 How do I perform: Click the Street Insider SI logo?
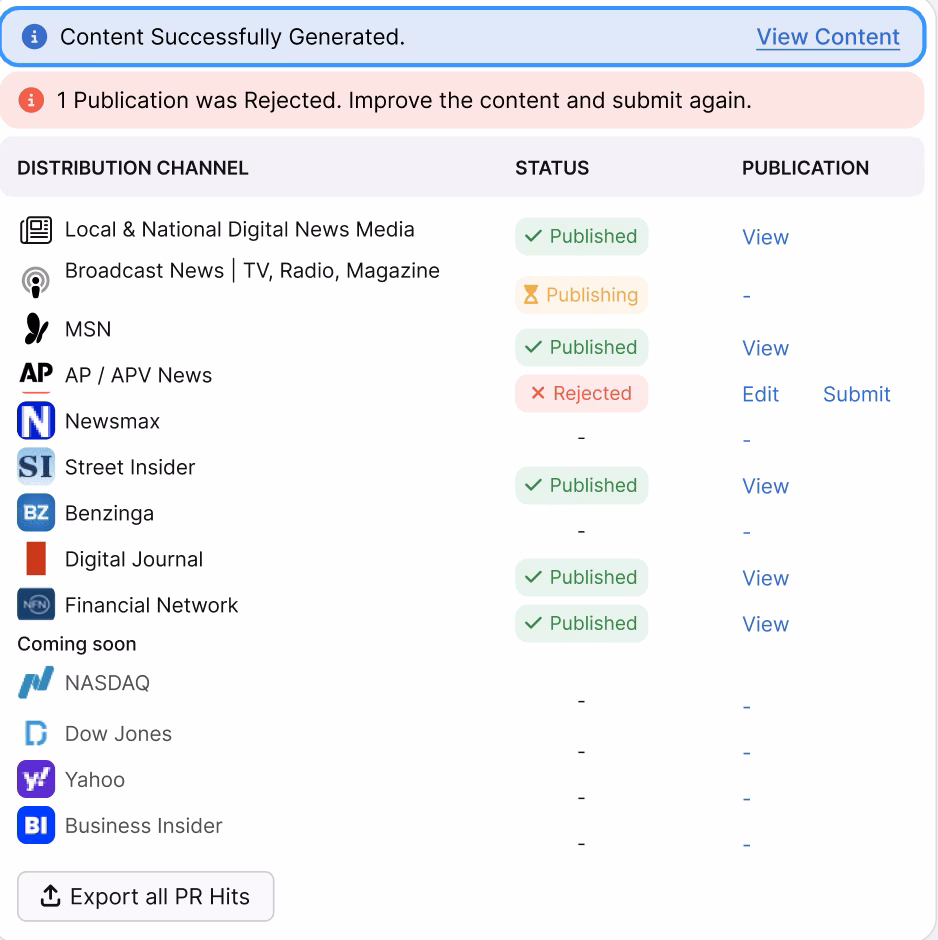pyautogui.click(x=36, y=467)
